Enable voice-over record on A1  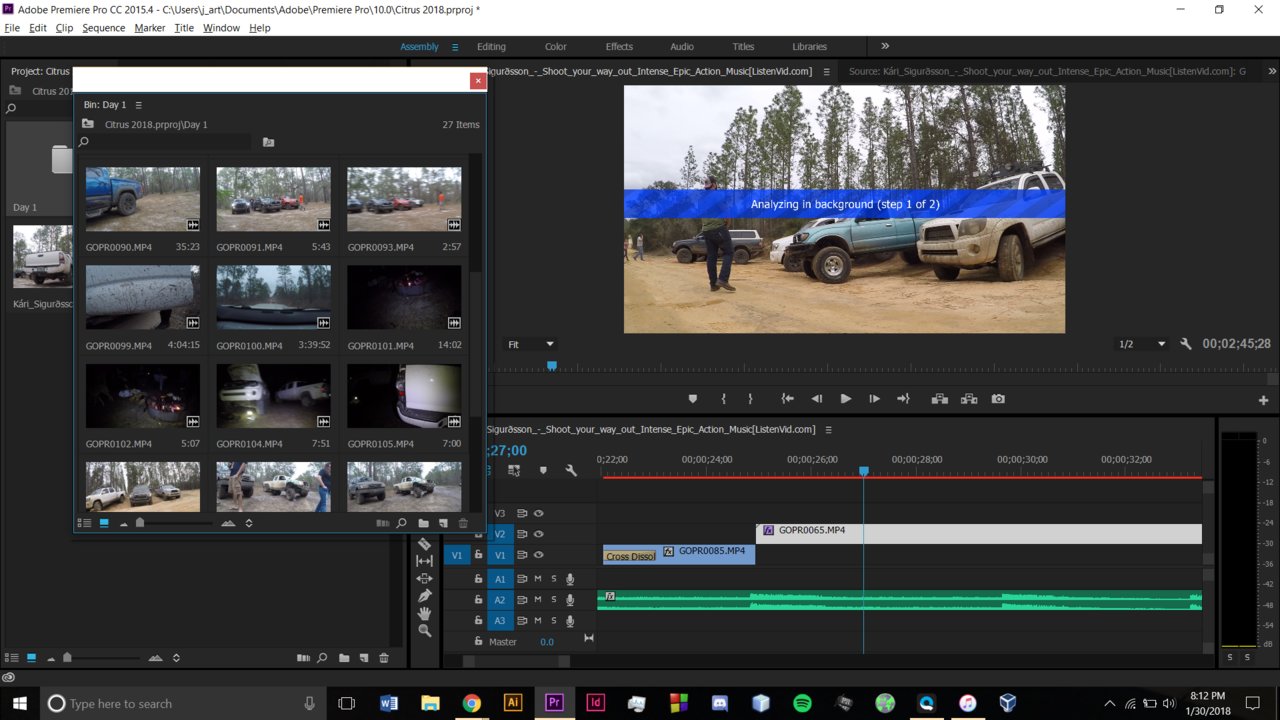(570, 579)
